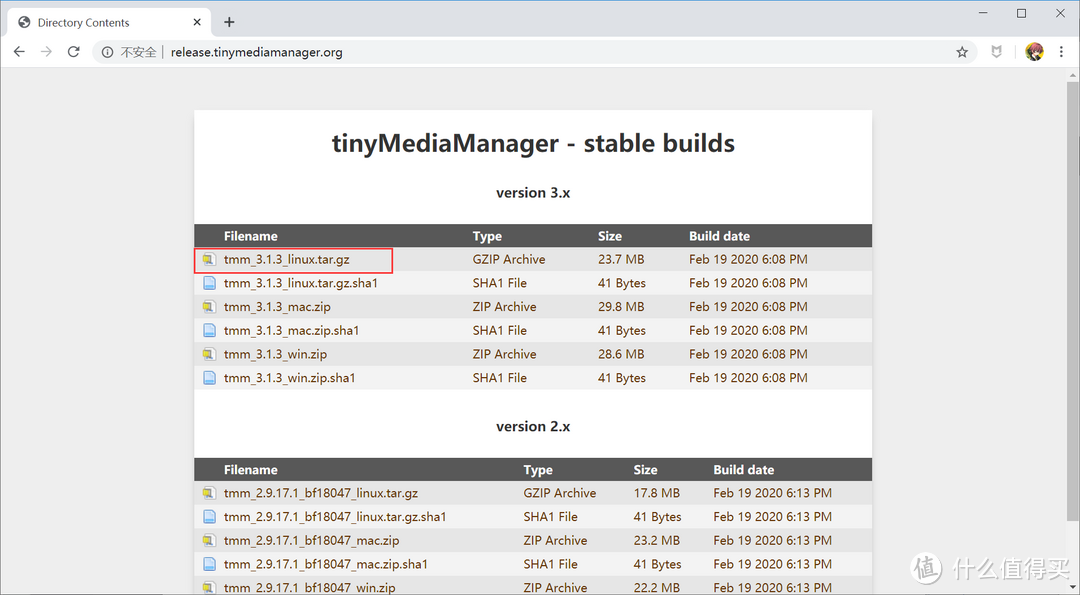The image size is (1080, 595).
Task: Click the 23.2 MB size cell
Action: point(656,541)
